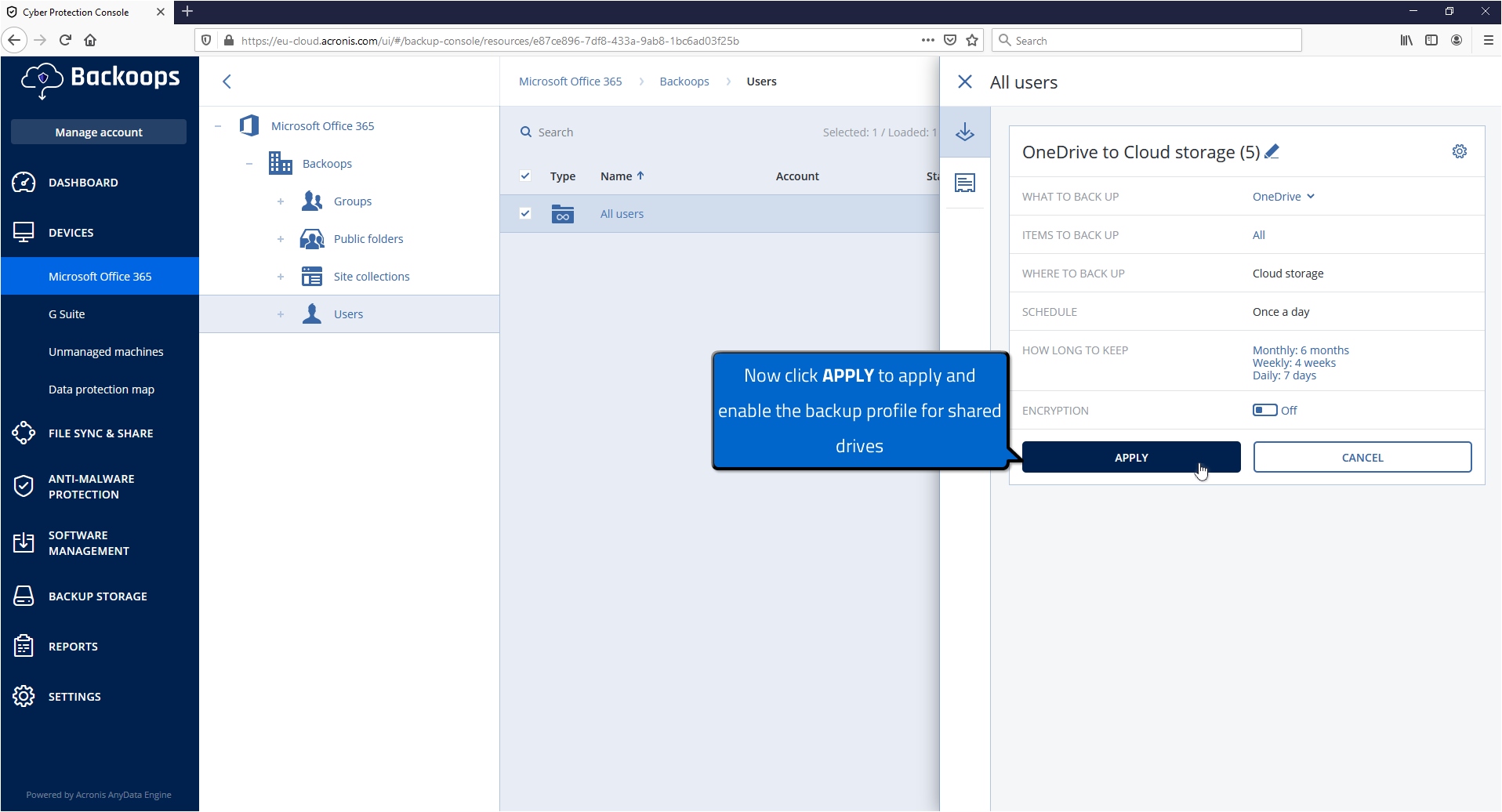Click the Public folders icon
Screen dimensions: 1502x812
(x=312, y=239)
